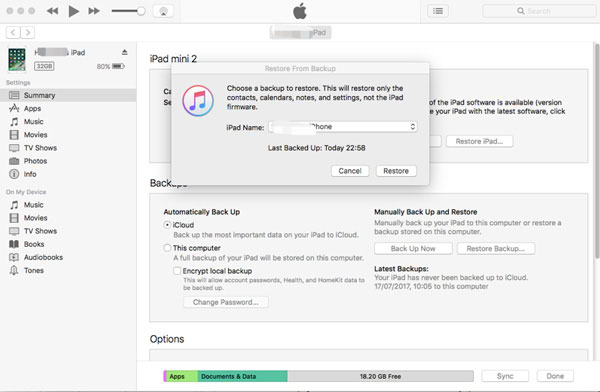Open Info in the Settings sidebar
Screen dimensions: 600x392
pos(68,174)
